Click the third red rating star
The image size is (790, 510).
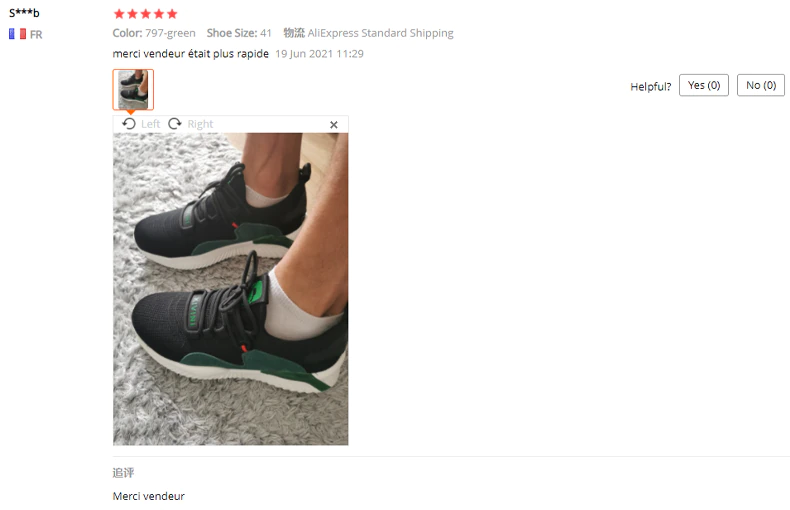[146, 14]
